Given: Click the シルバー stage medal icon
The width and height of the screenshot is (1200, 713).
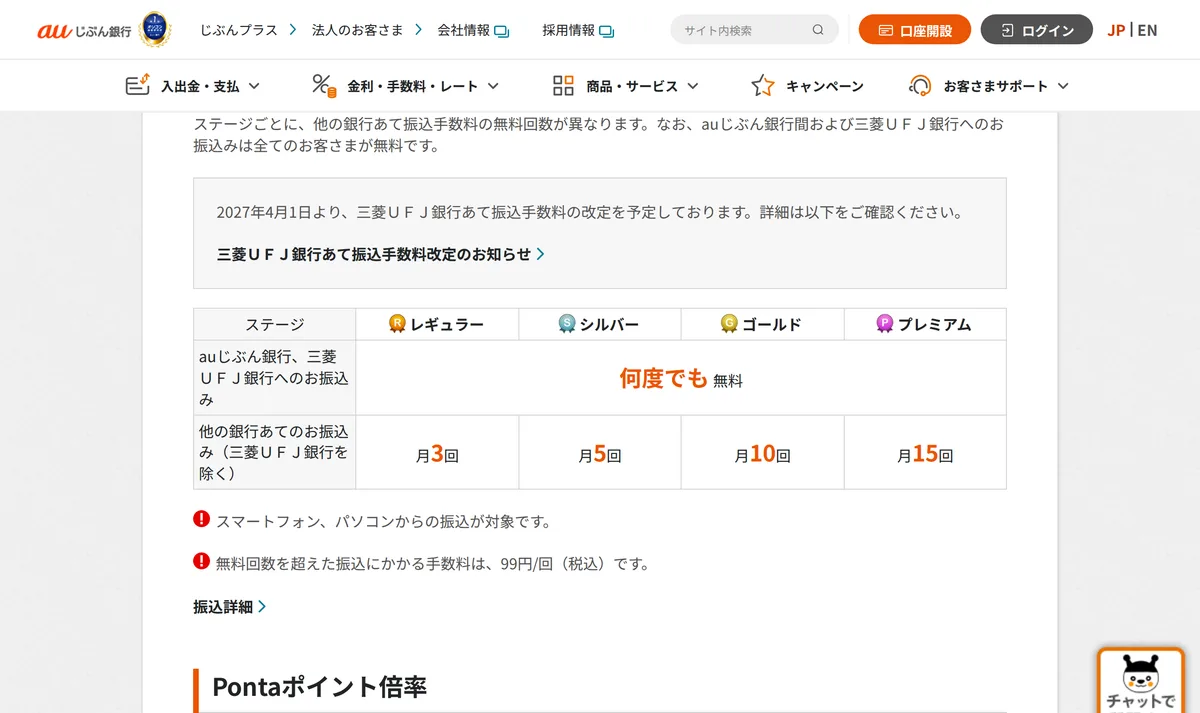Looking at the screenshot, I should click(x=567, y=323).
